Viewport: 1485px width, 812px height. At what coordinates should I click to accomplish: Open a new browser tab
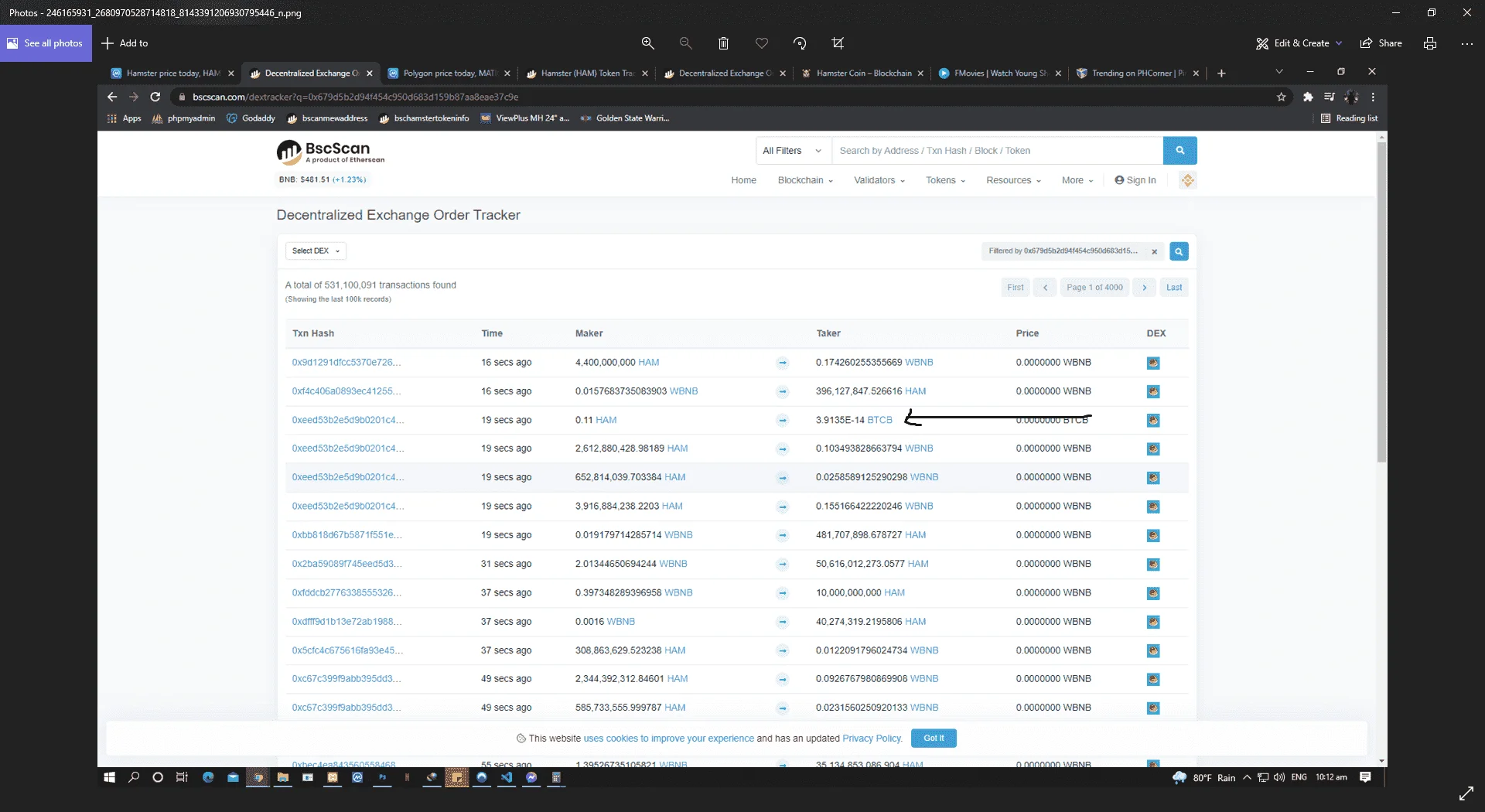[x=1221, y=73]
